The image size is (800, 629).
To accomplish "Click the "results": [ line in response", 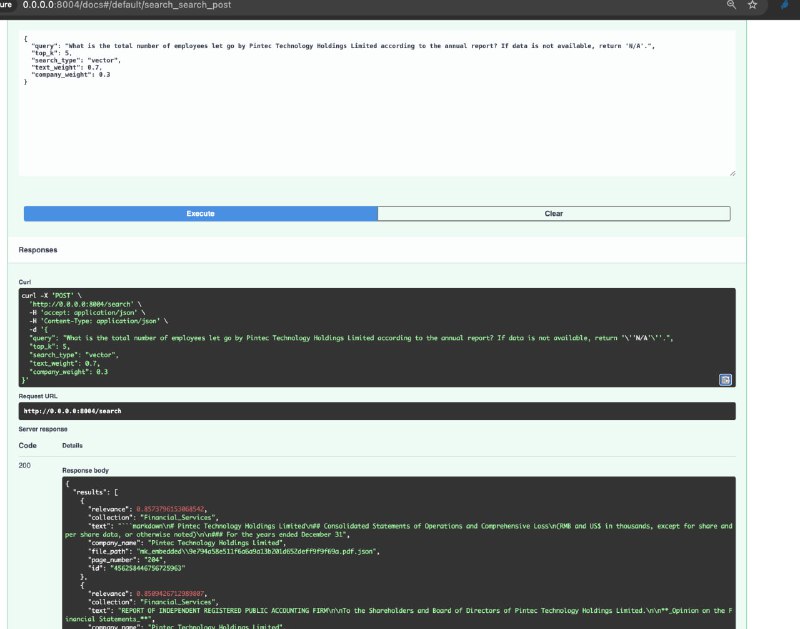I will point(96,492).
